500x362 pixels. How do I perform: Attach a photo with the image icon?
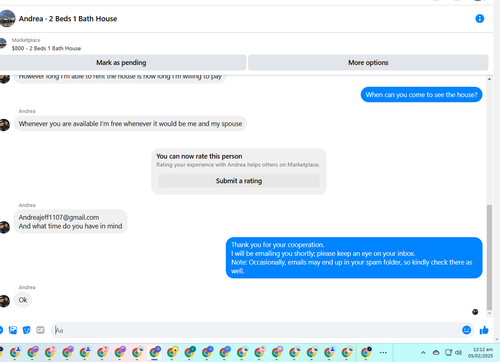coord(13,330)
